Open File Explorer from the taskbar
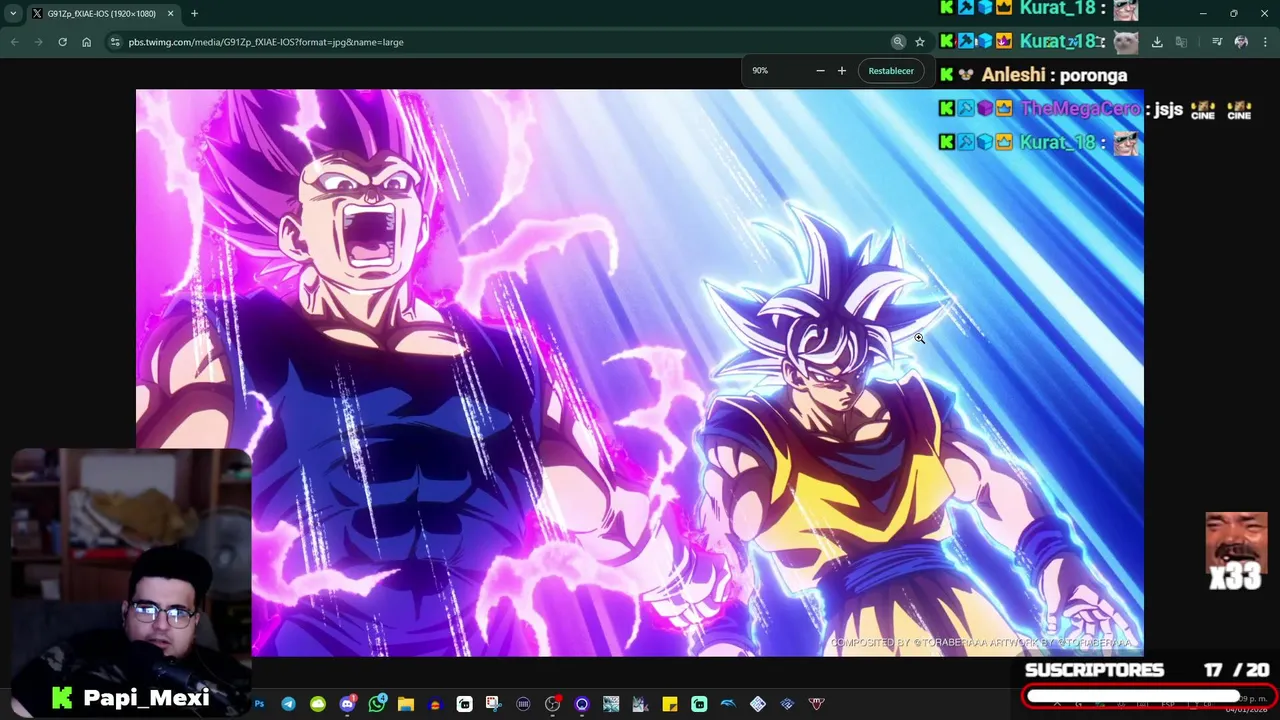Screen dimensions: 1280x720 [x=406, y=704]
